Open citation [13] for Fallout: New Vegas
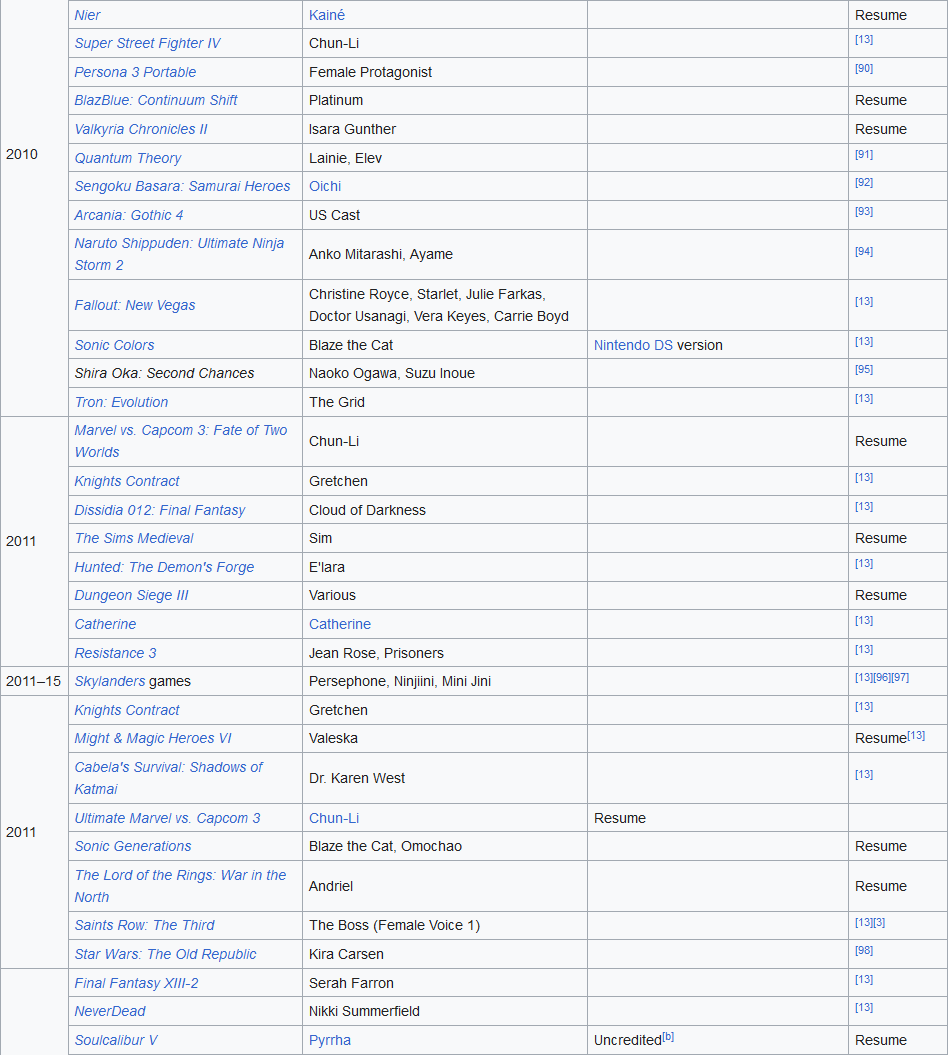948x1055 pixels. tap(864, 302)
